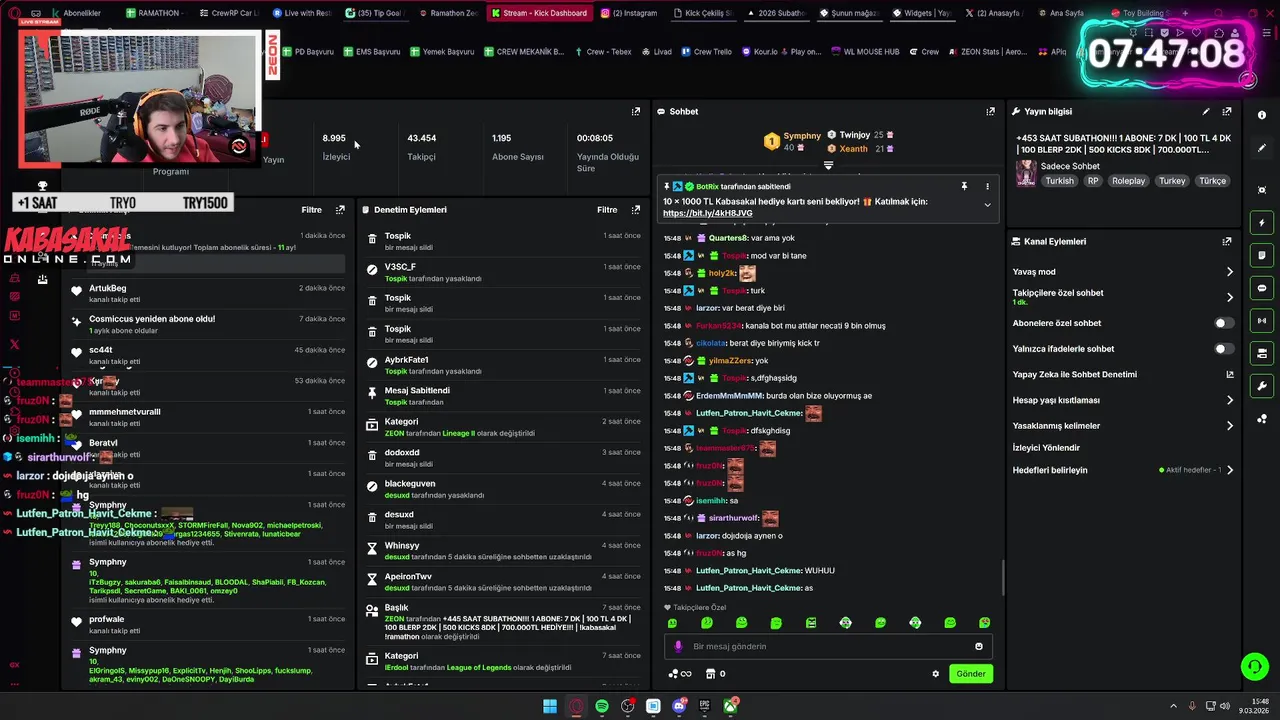Click the ban icon beside V3SC_F entry
1280x720 pixels.
[x=372, y=270]
